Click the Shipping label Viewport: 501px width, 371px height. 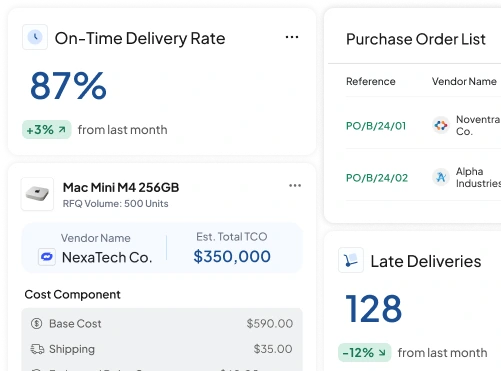(72, 349)
